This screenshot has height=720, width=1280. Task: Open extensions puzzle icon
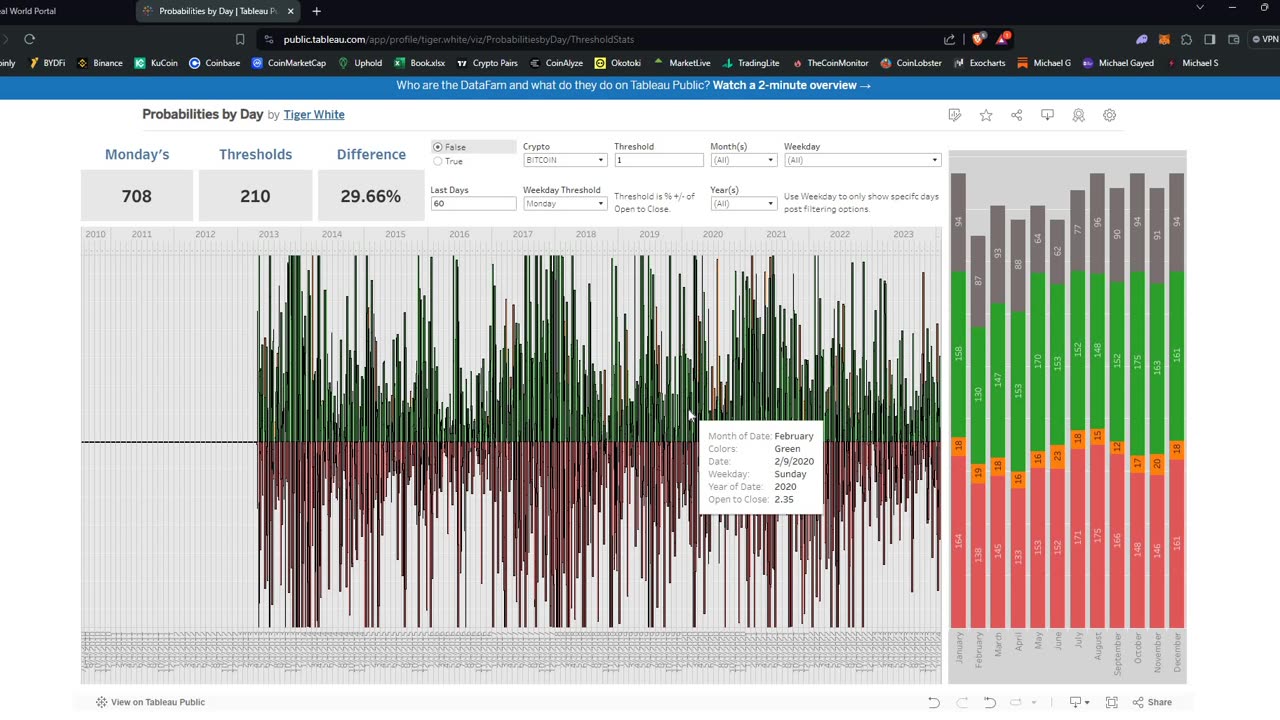tap(1186, 39)
